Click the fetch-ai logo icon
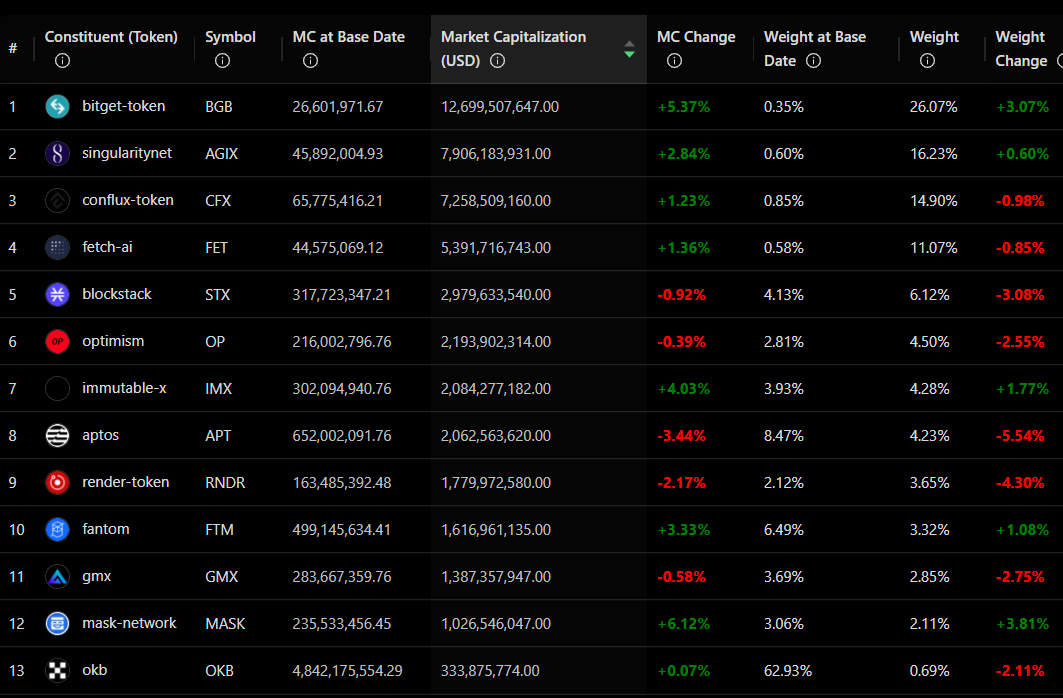 58,247
